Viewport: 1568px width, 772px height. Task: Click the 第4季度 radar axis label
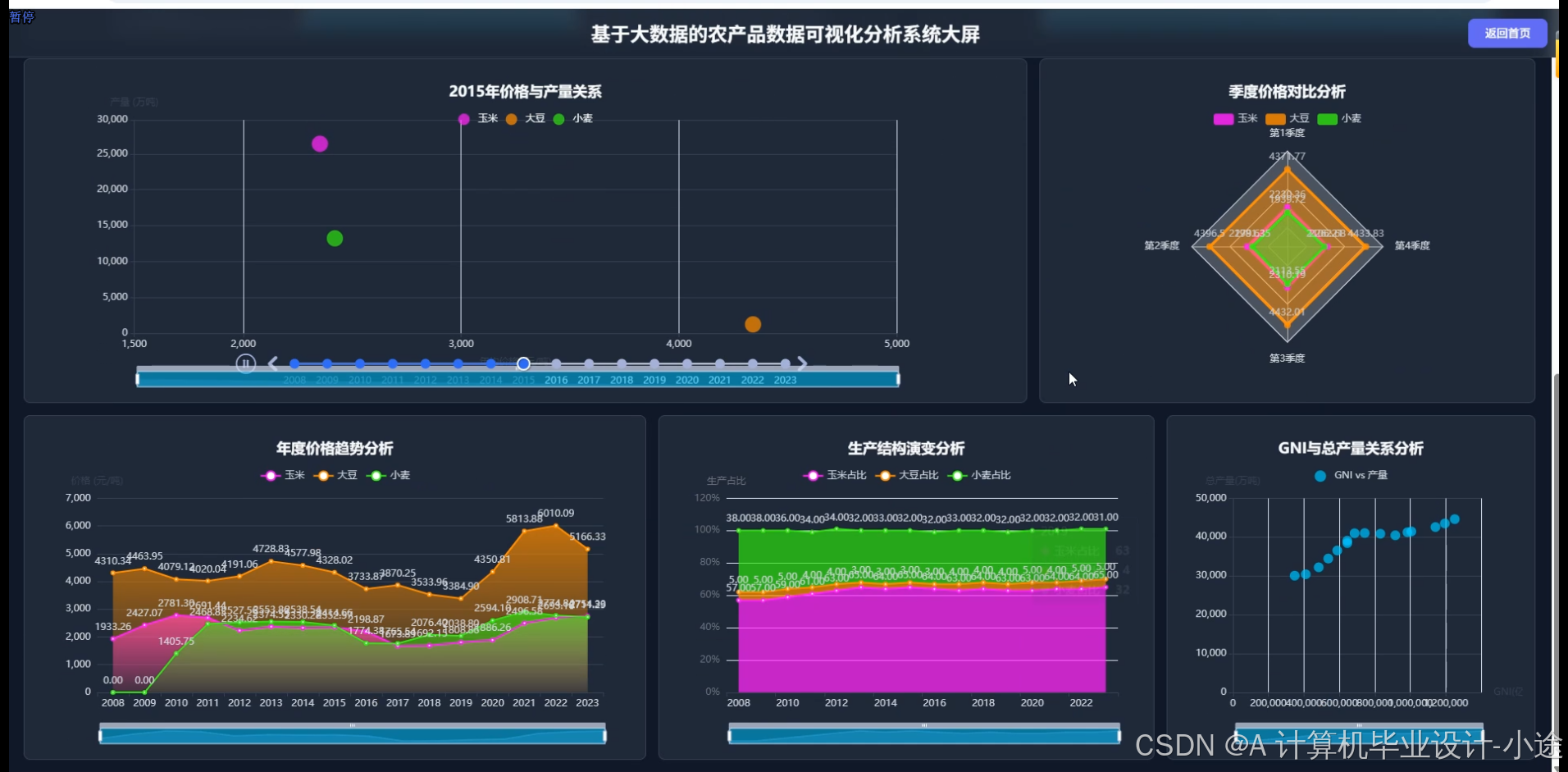coord(1412,245)
